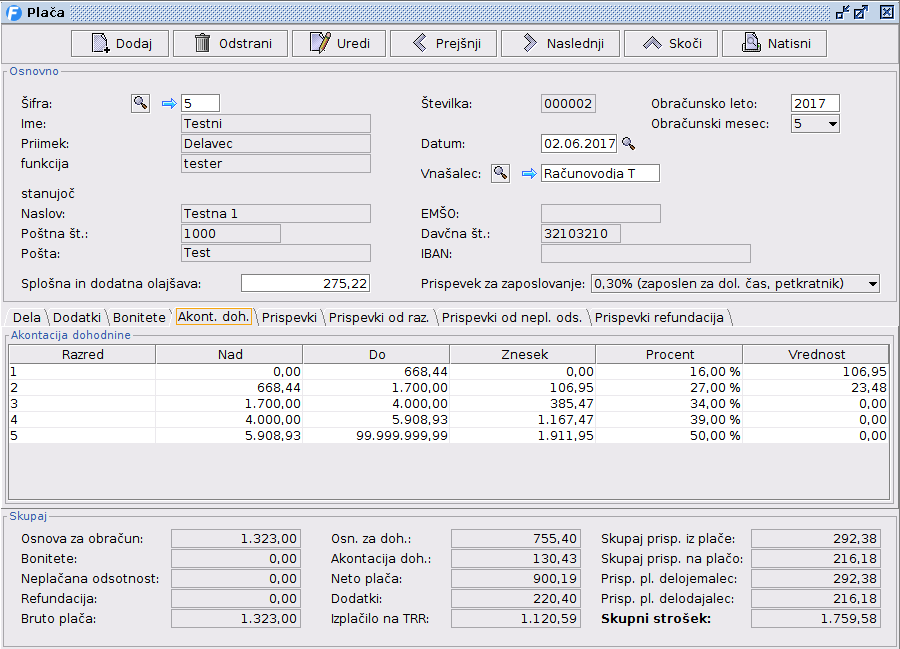Viewport: 900px width, 649px height.
Task: Switch to the Bonitete tab
Action: point(139,317)
